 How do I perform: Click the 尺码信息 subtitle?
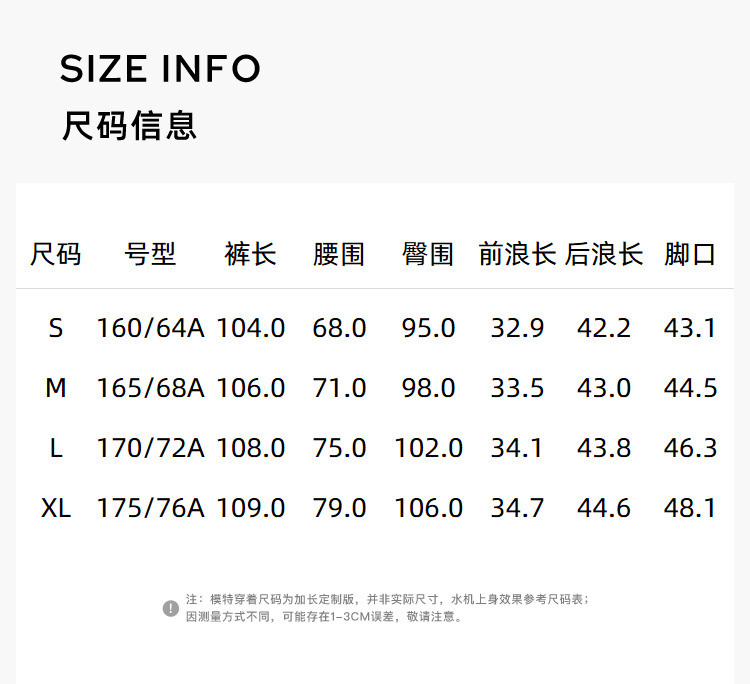click(129, 126)
